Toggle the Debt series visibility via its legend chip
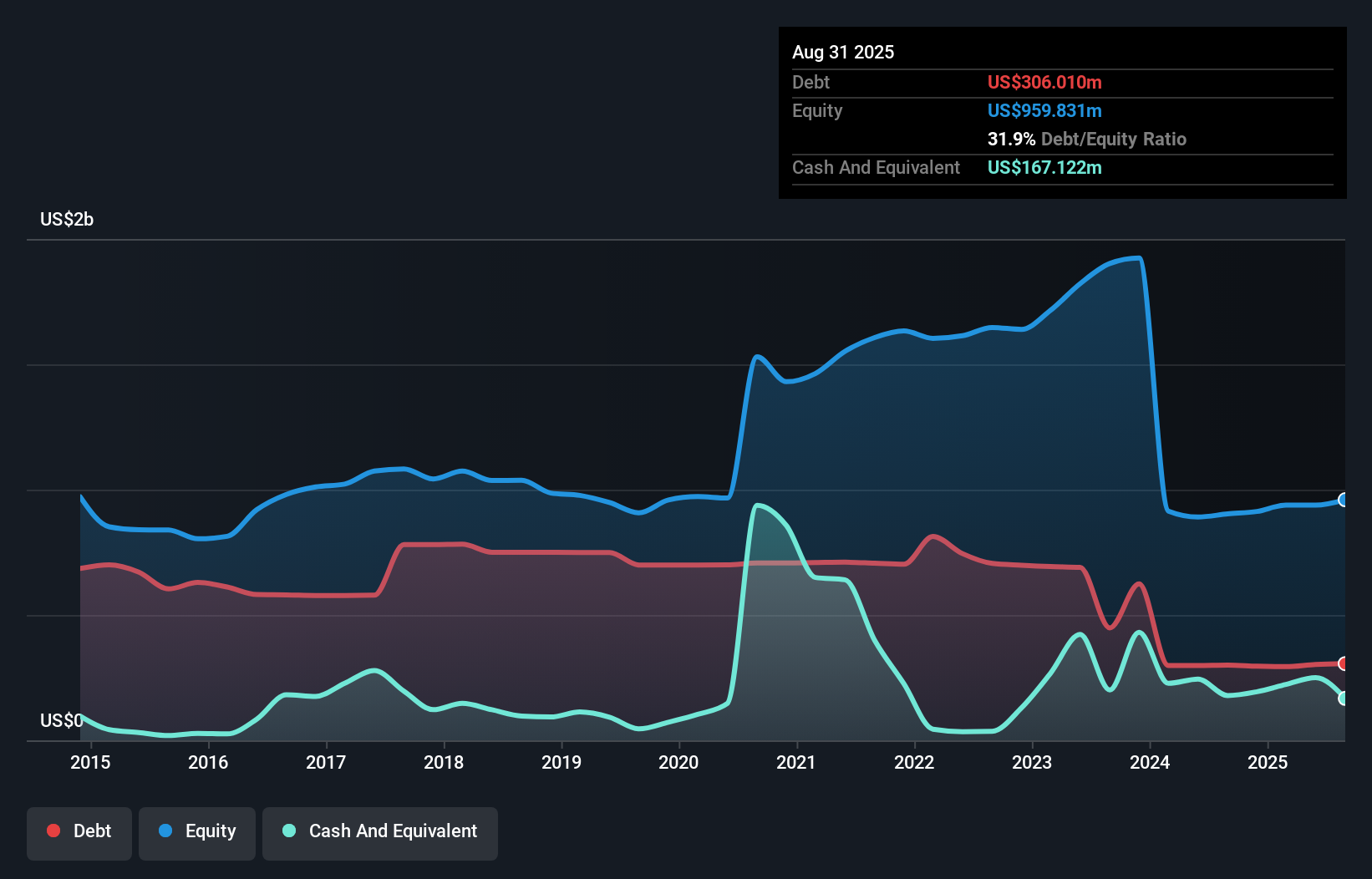1372x879 pixels. 79,831
